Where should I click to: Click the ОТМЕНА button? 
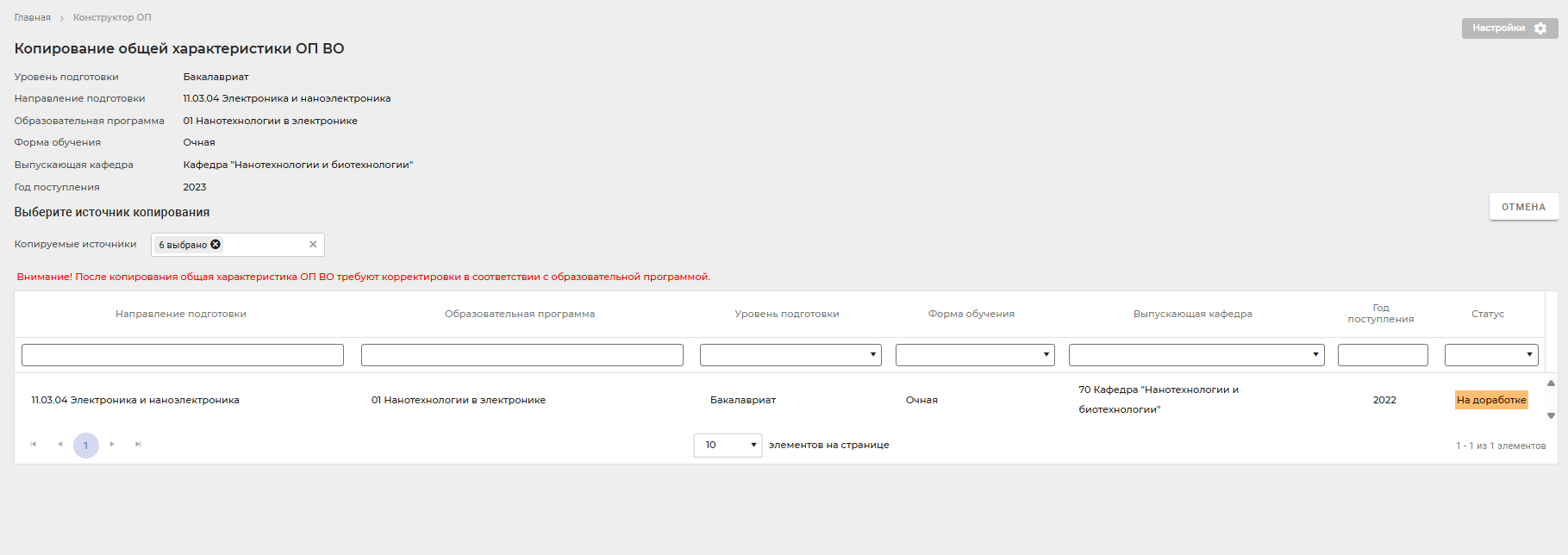pos(1523,207)
